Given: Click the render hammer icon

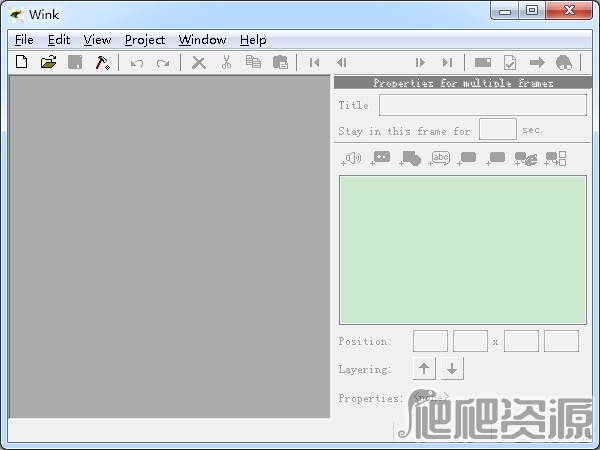Looking at the screenshot, I should [102, 62].
